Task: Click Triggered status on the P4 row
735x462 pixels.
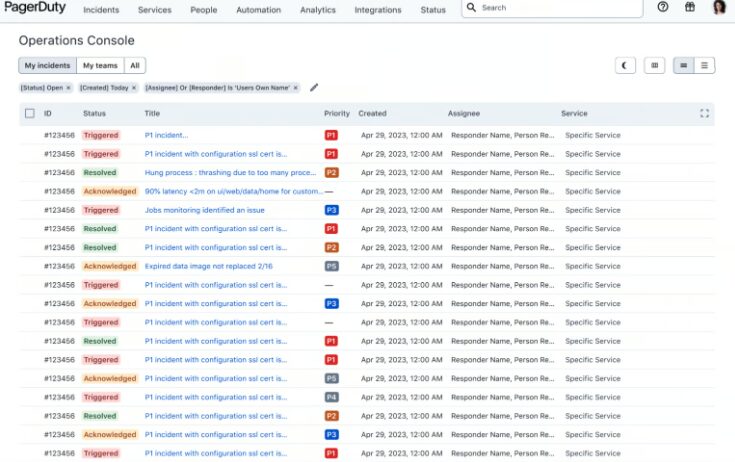Action: pos(101,397)
